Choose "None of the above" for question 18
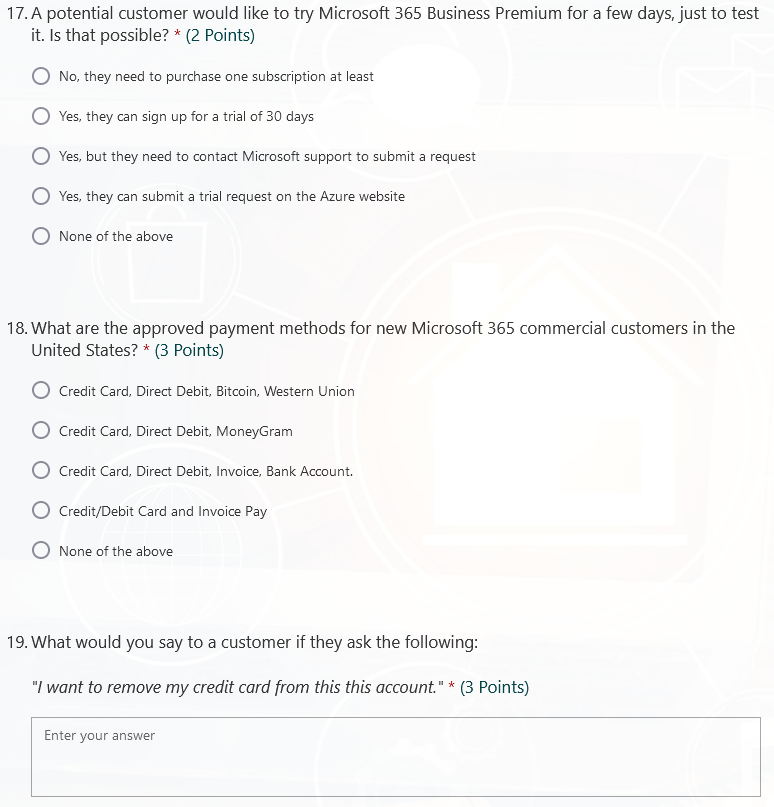774x807 pixels. pos(41,550)
